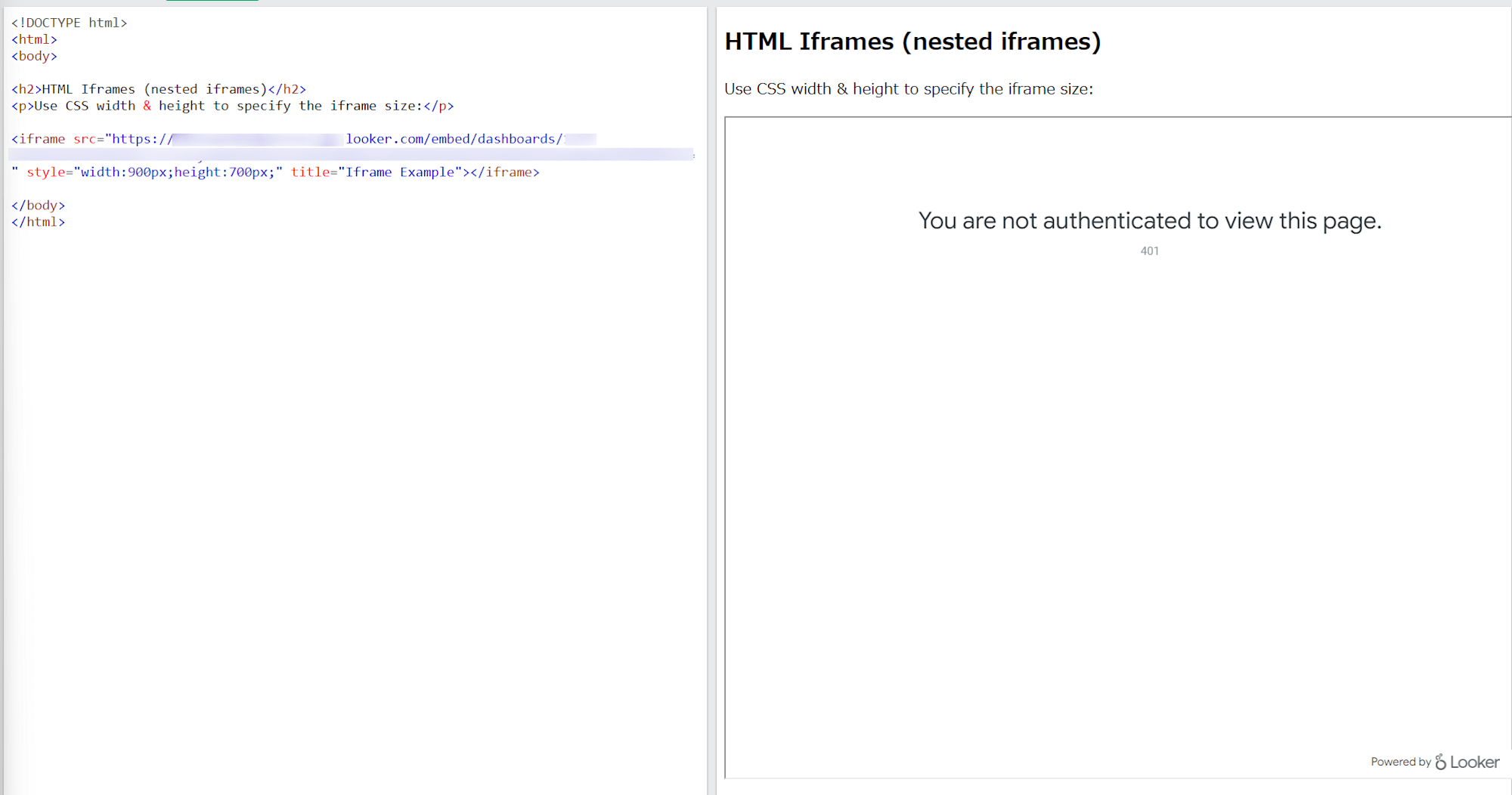Click the opening "<html>" tag line
This screenshot has width=1512, height=795.
[34, 39]
